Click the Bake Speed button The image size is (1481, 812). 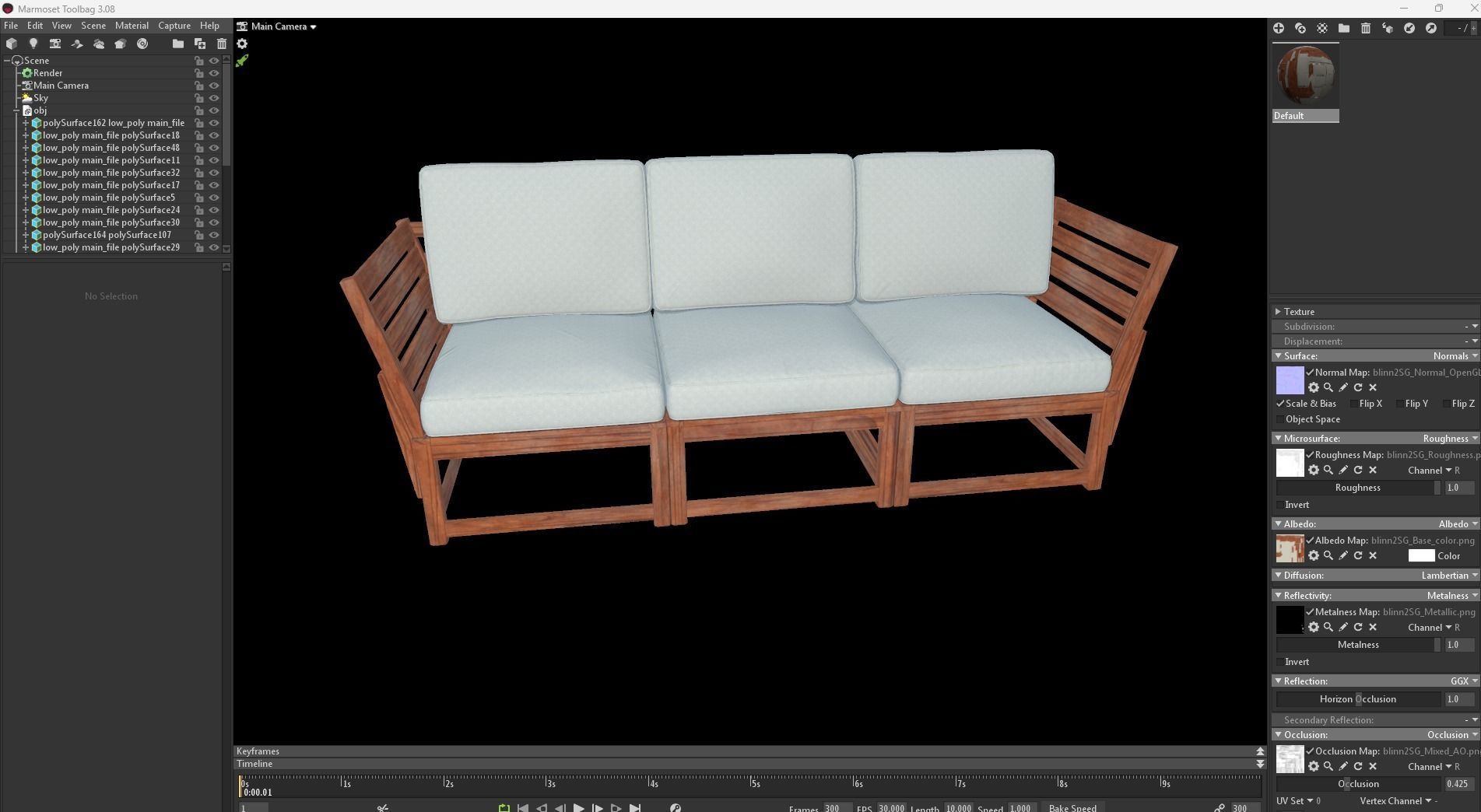1072,807
